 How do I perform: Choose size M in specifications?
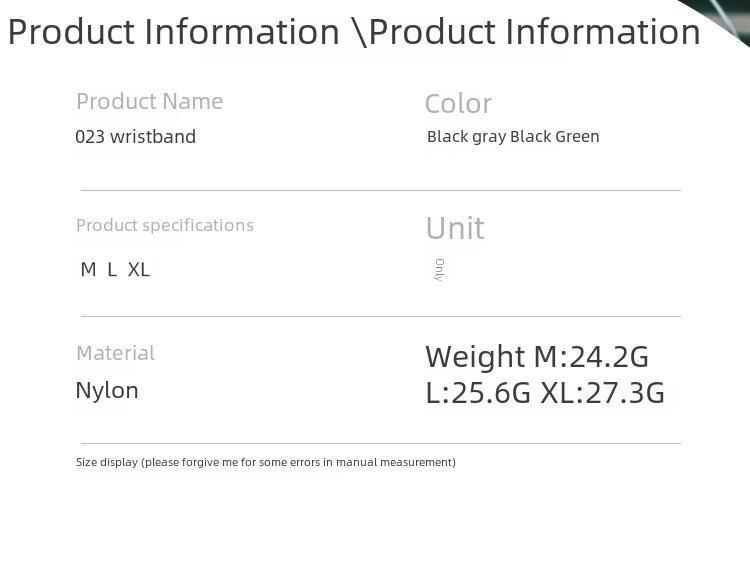point(88,270)
